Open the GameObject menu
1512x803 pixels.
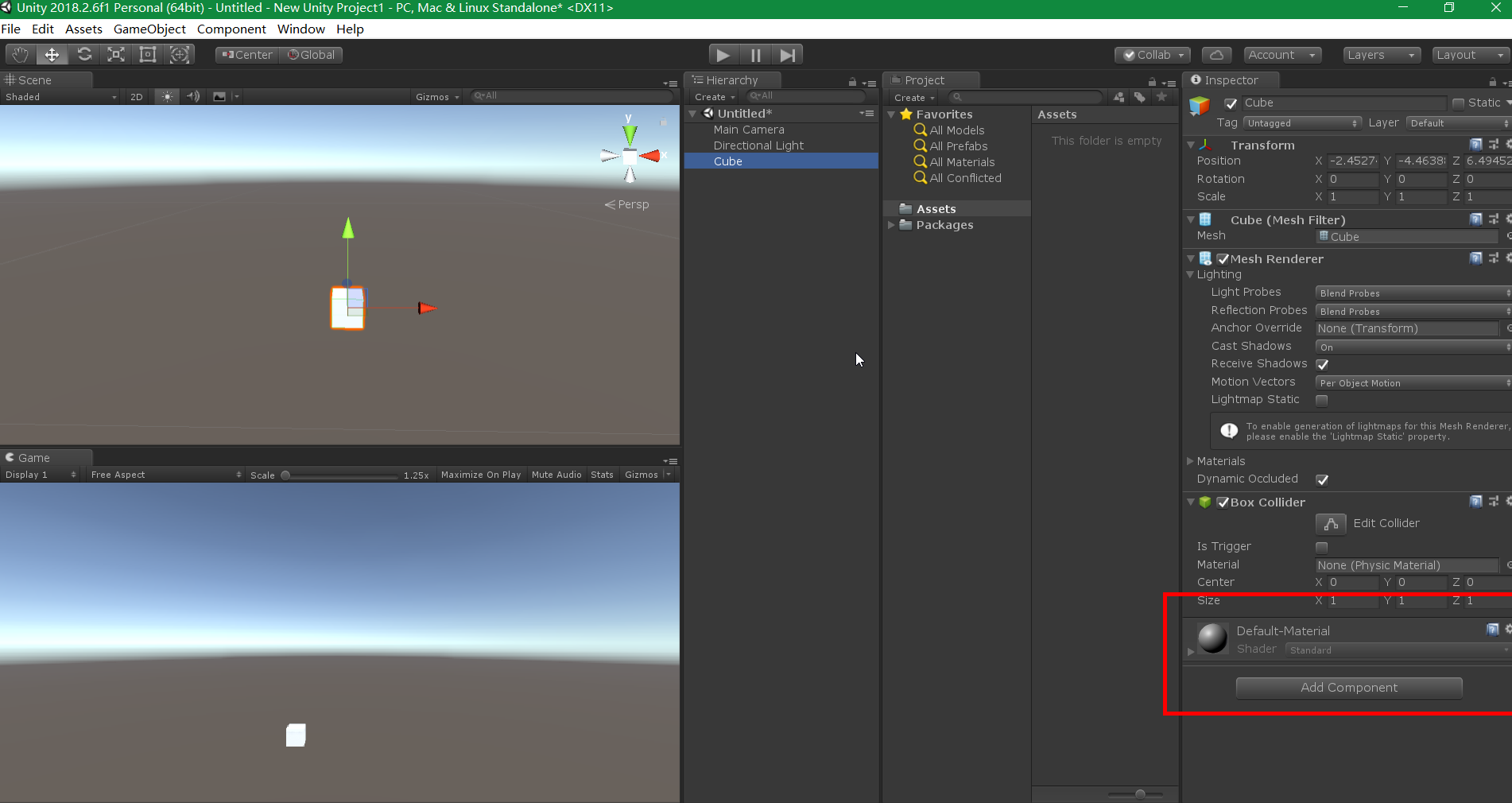149,29
